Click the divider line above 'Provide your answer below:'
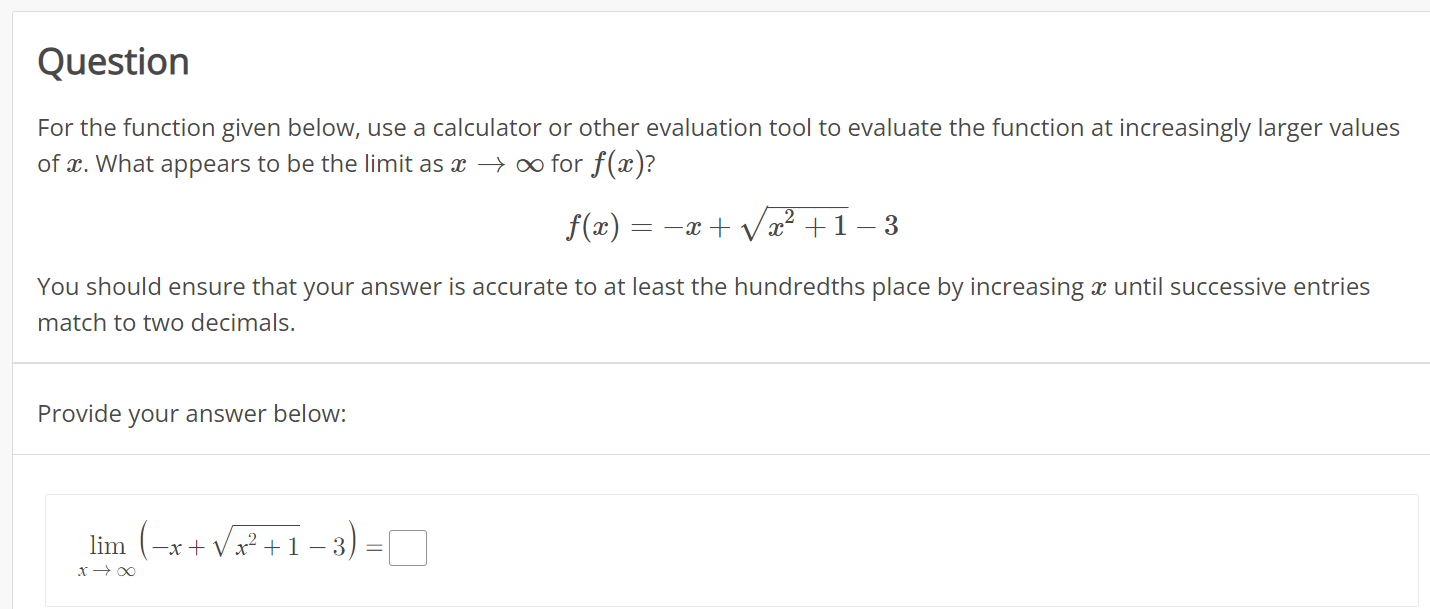Image resolution: width=1430 pixels, height=609 pixels. pyautogui.click(x=715, y=364)
